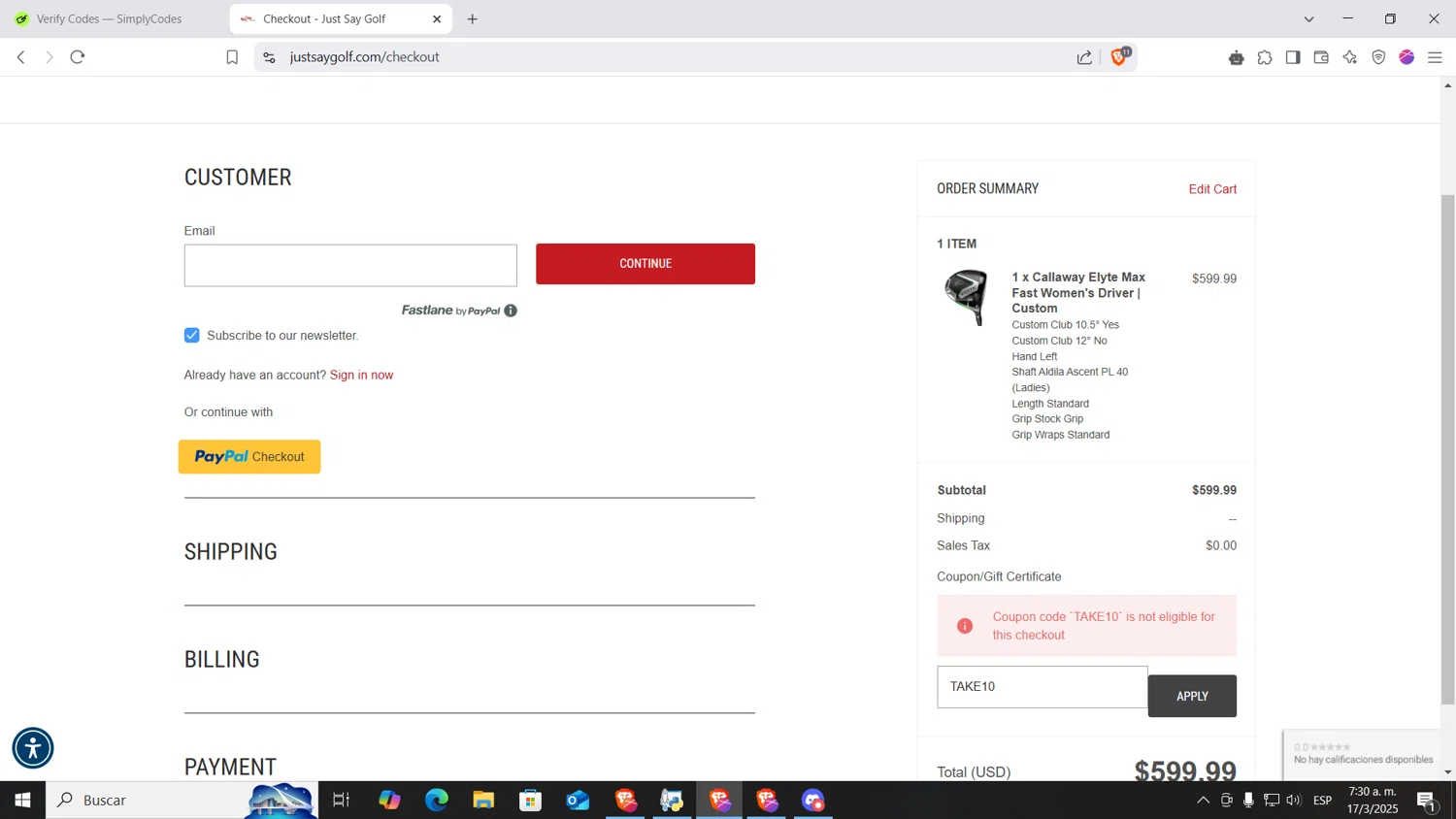Open File Explorer from the taskbar
The width and height of the screenshot is (1456, 819).
point(483,801)
